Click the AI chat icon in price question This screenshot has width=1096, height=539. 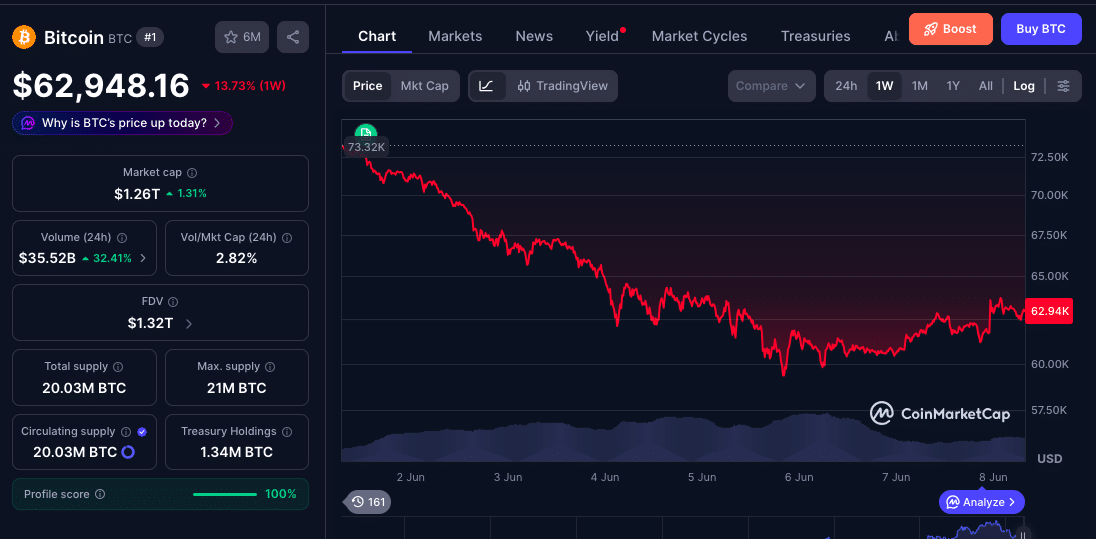[x=28, y=123]
